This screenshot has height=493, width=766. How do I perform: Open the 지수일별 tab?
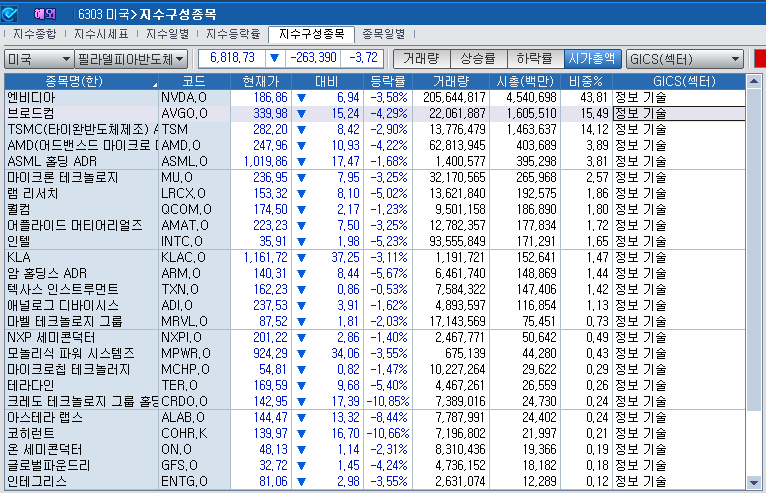tap(167, 34)
